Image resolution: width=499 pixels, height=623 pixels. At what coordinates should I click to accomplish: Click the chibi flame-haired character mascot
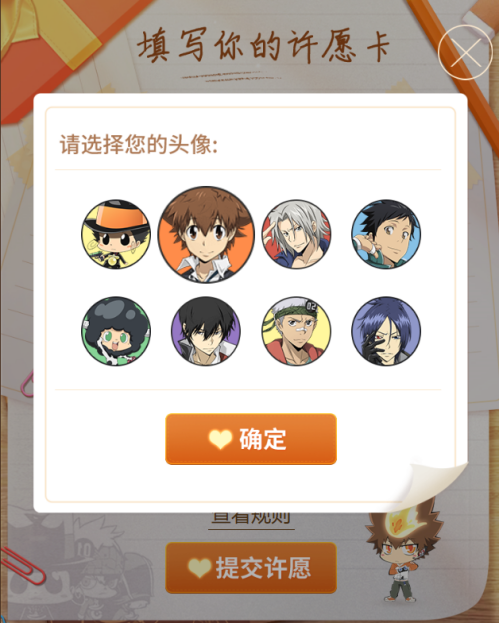403,552
